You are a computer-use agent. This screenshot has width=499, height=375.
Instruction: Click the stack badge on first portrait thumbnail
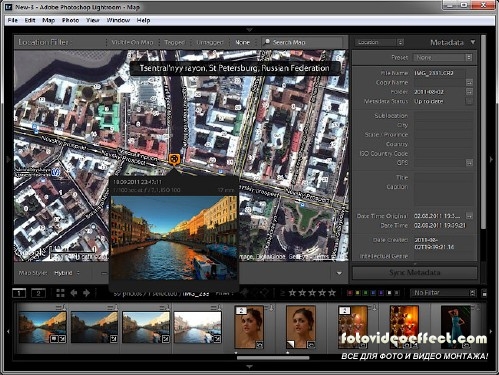241,311
